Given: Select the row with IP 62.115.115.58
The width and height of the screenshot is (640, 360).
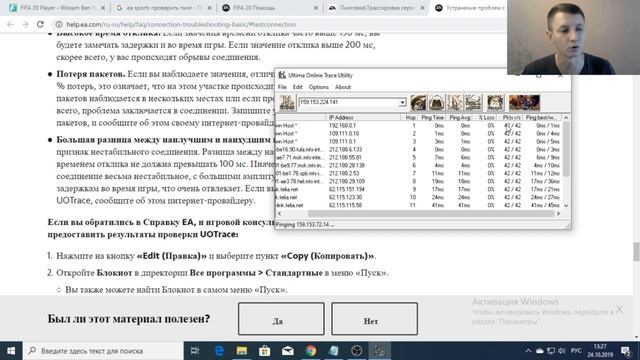Looking at the screenshot, I should (x=419, y=205).
